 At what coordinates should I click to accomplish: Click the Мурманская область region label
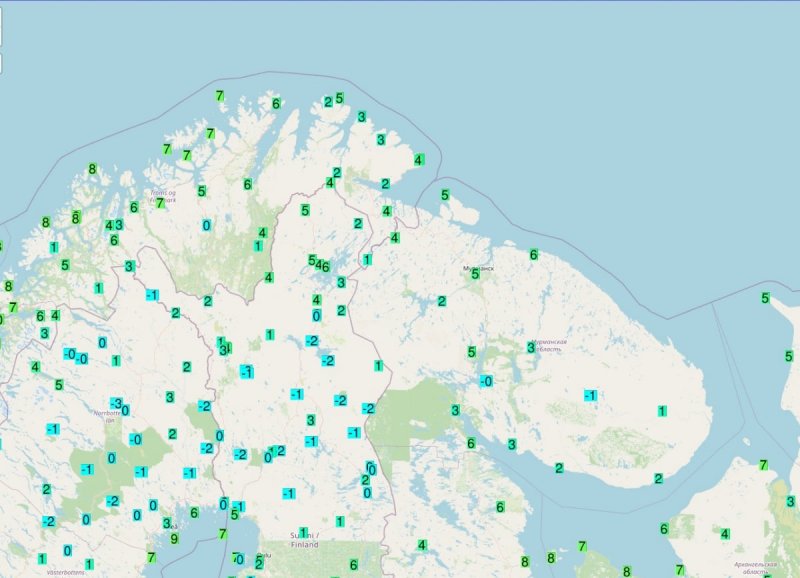pos(549,345)
